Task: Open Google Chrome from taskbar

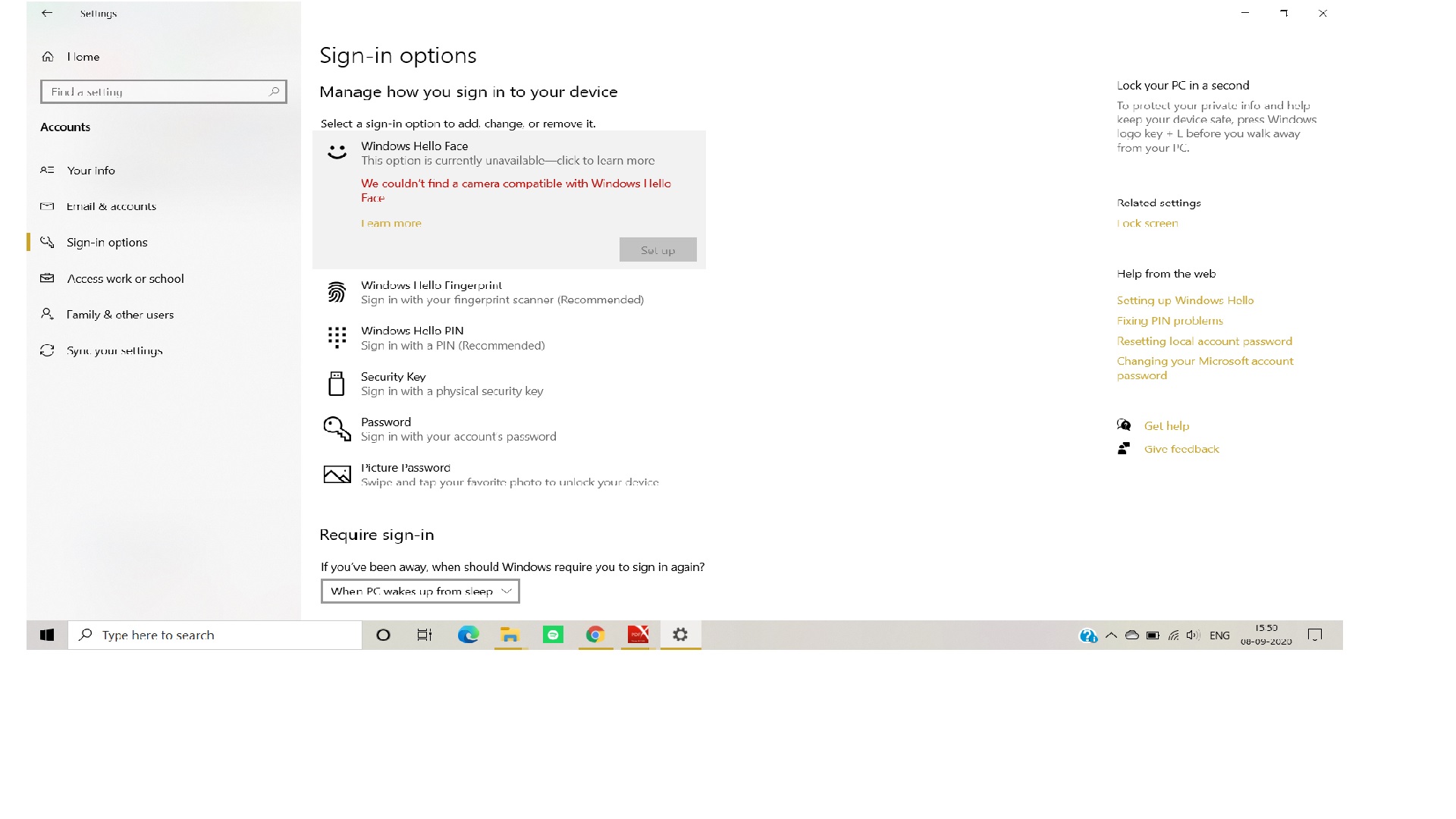Action: coord(595,635)
